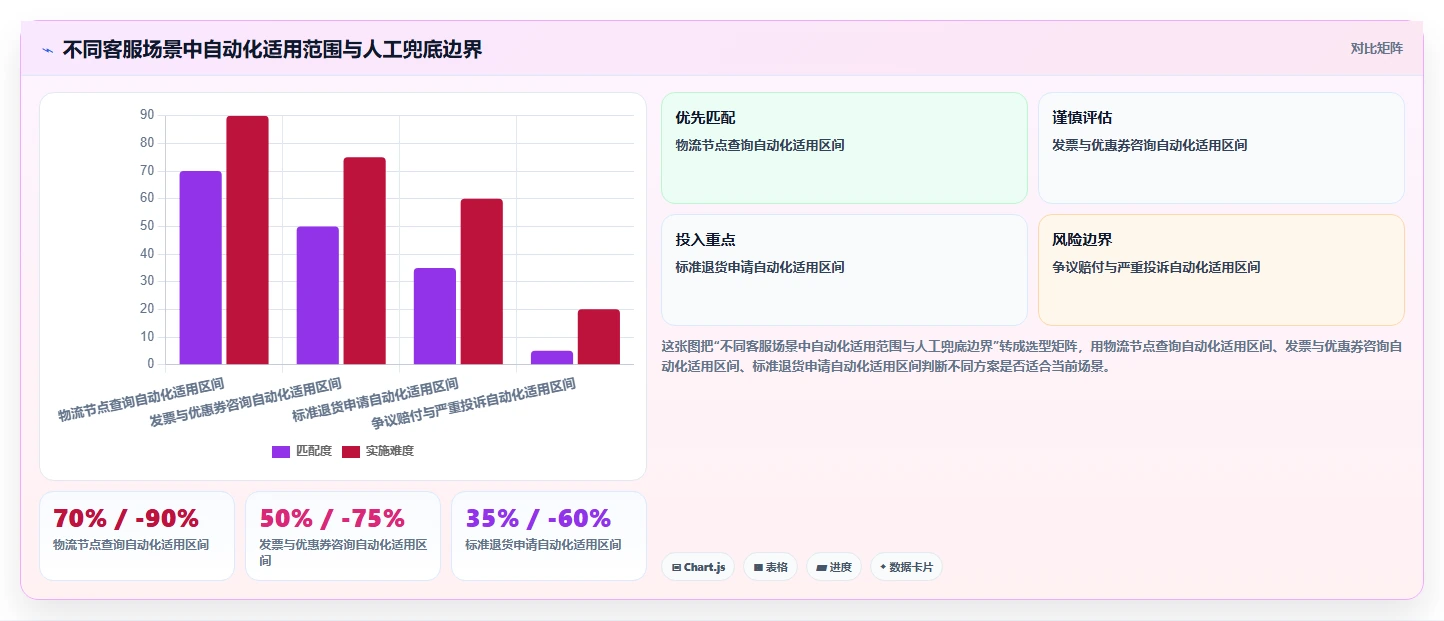This screenshot has width=1444, height=621.
Task: Click the lightning icon beside the title
Action: pos(47,50)
